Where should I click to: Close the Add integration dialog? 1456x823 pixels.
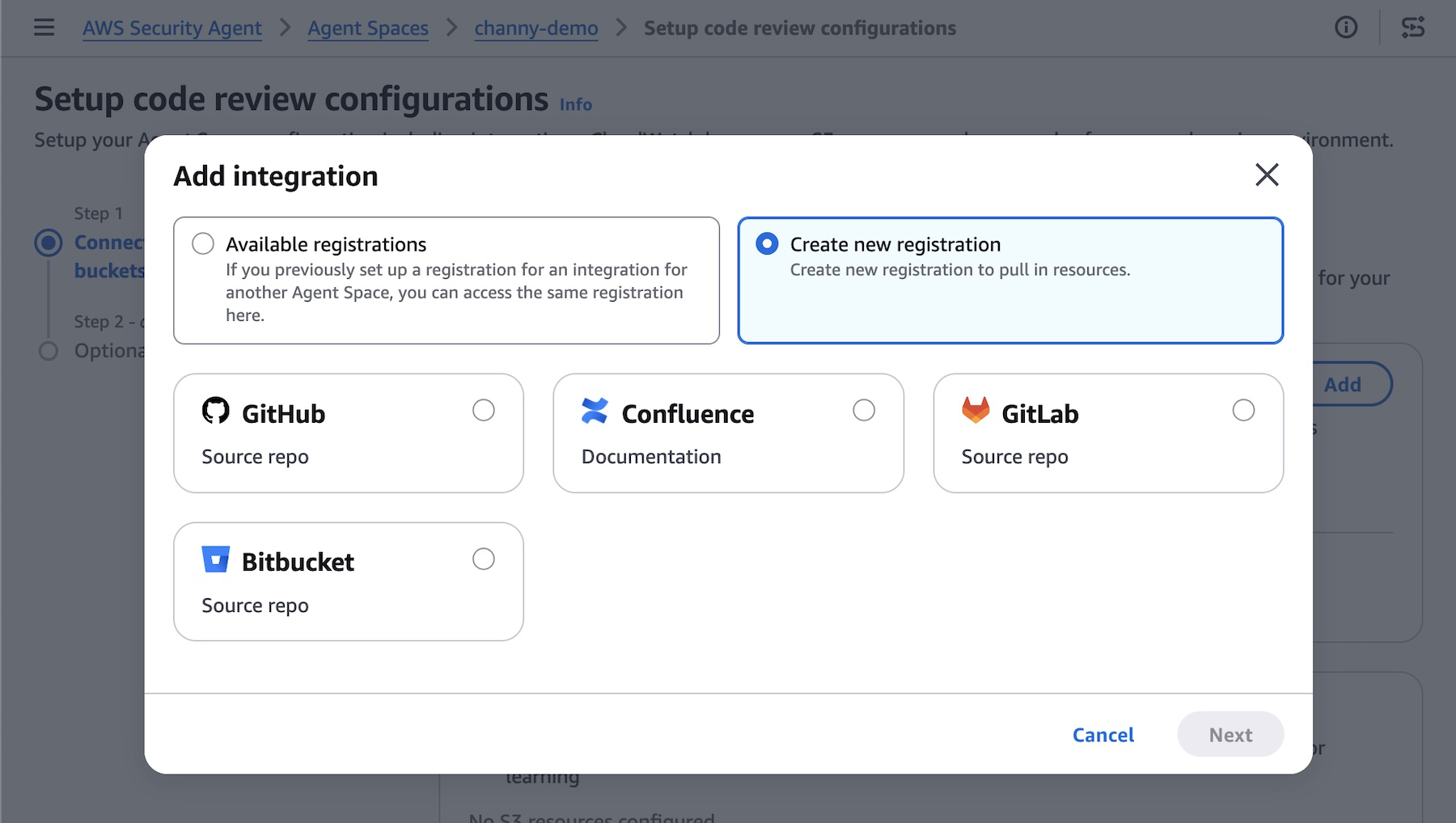click(x=1267, y=175)
